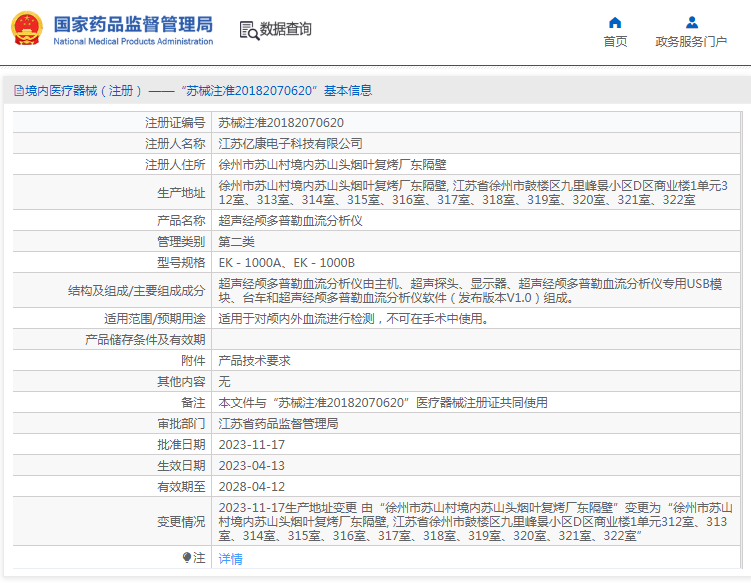Select the value 江苏省药品监督管理局
This screenshot has height=583, width=751.
[278, 424]
